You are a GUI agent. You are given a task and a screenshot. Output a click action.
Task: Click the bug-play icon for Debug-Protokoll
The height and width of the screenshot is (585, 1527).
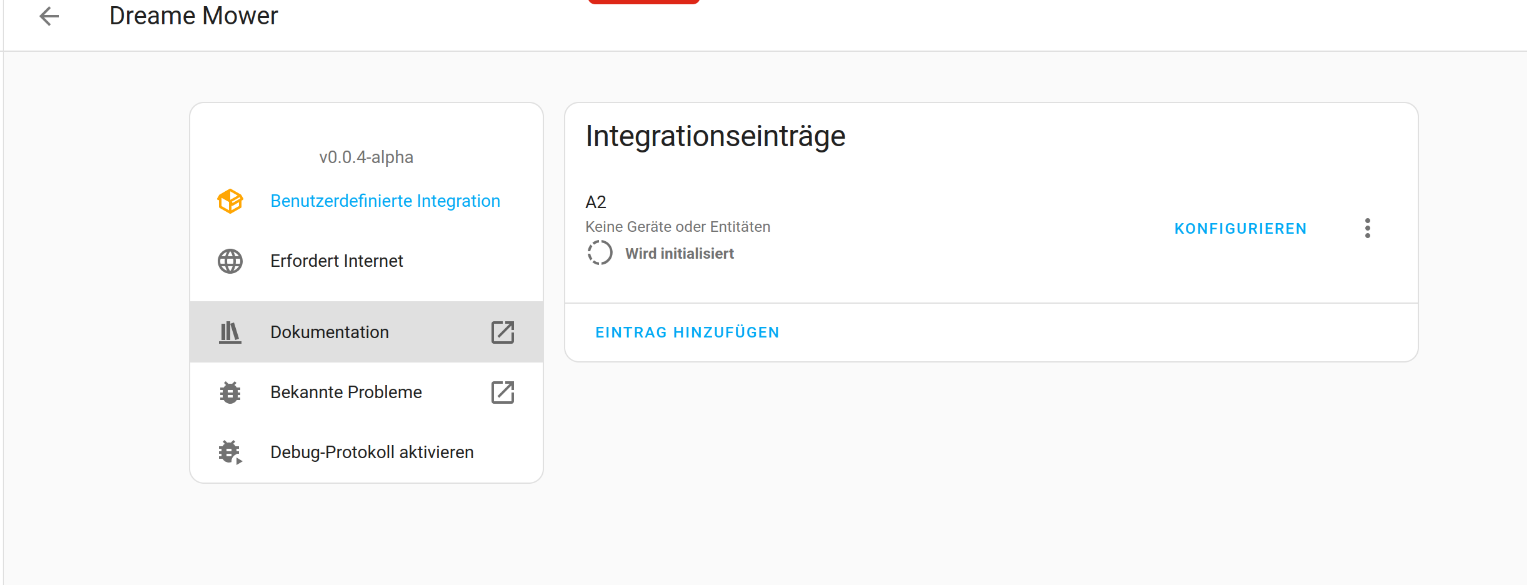click(231, 452)
